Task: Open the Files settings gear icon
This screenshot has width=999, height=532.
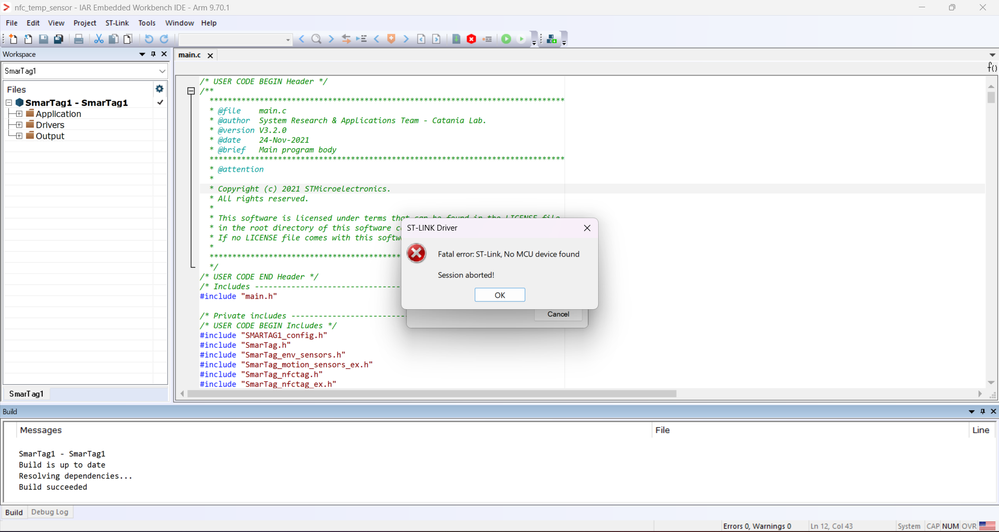Action: click(159, 89)
